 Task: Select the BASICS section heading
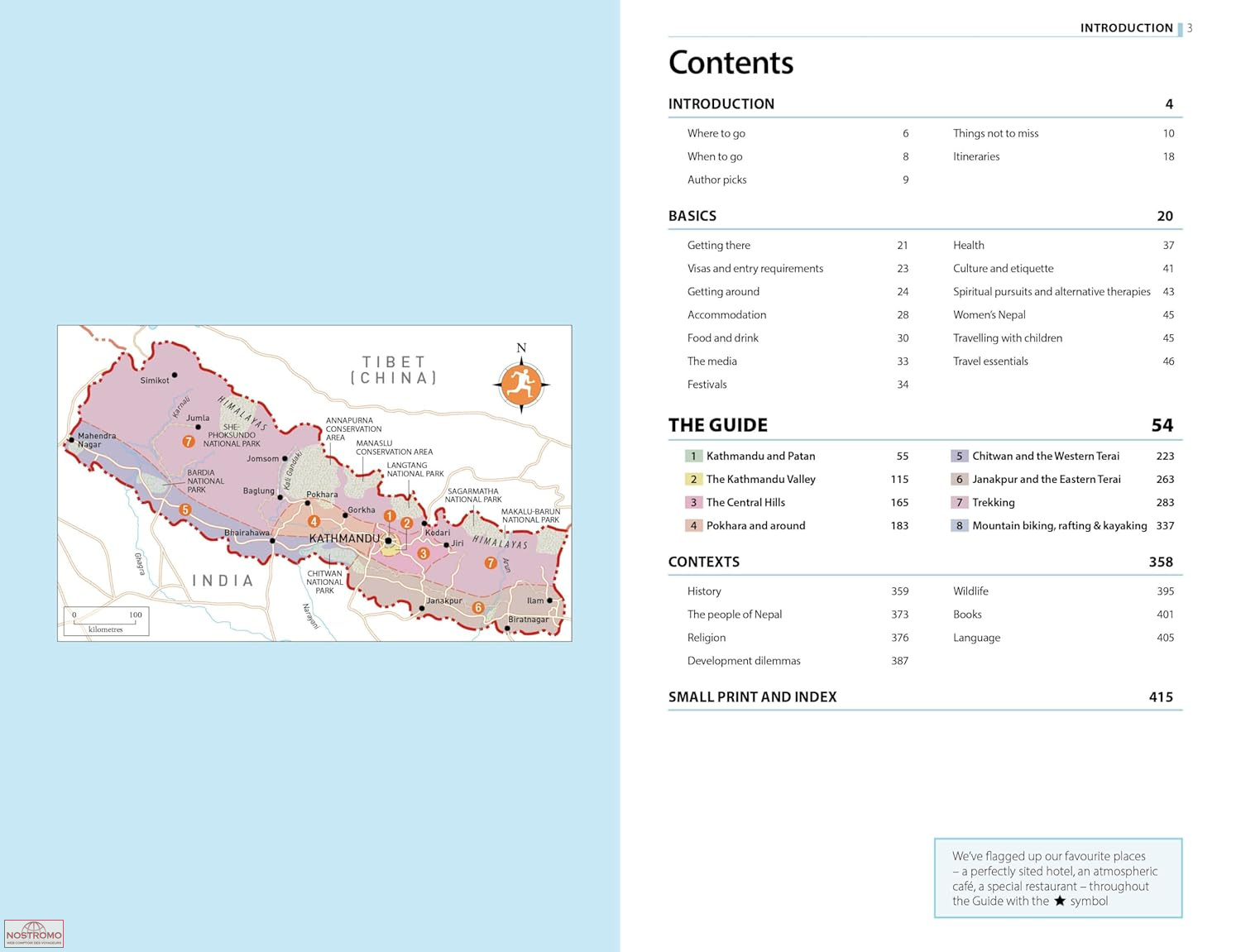(x=692, y=216)
